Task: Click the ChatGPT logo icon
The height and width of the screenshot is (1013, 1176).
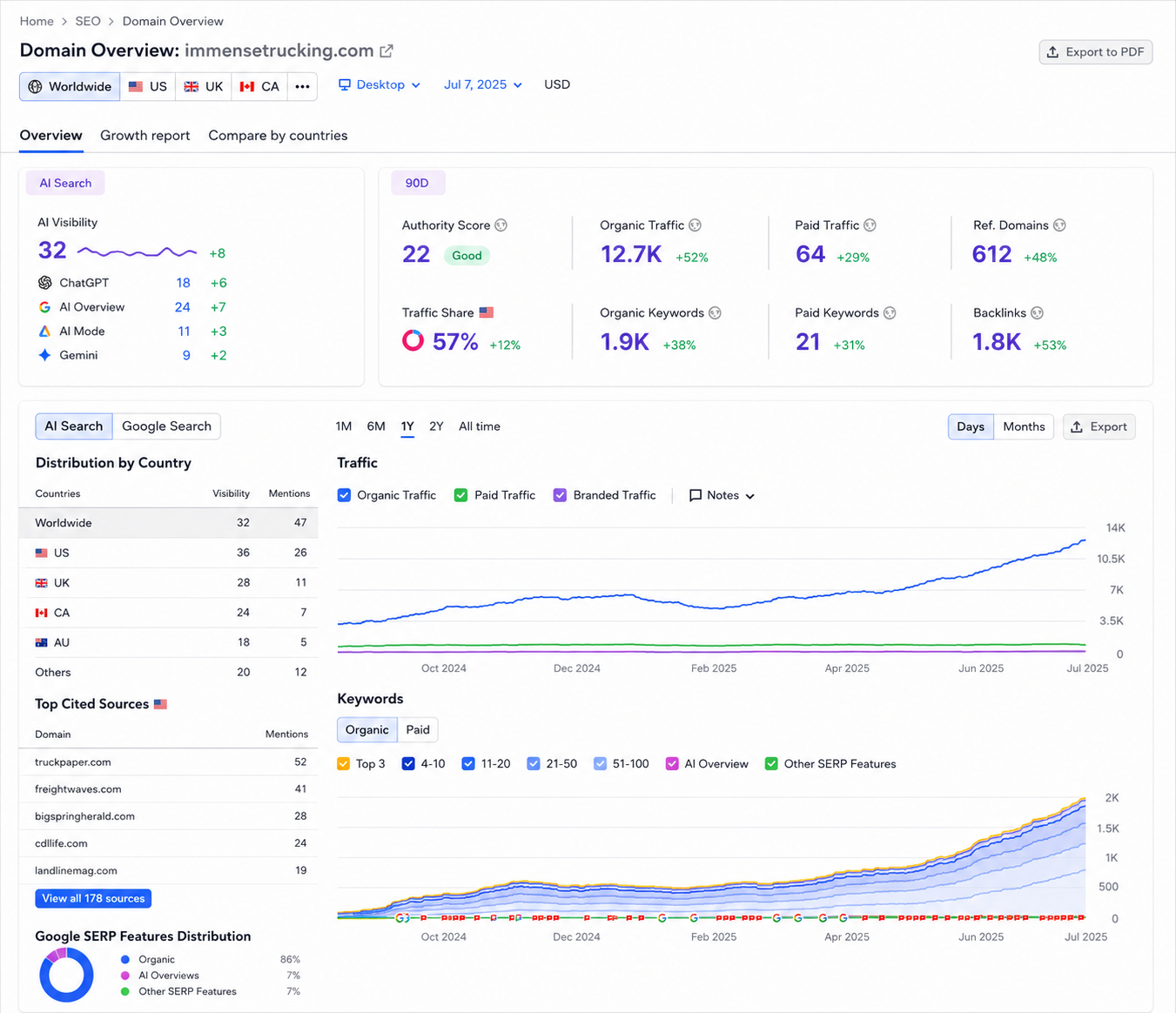Action: click(x=45, y=283)
